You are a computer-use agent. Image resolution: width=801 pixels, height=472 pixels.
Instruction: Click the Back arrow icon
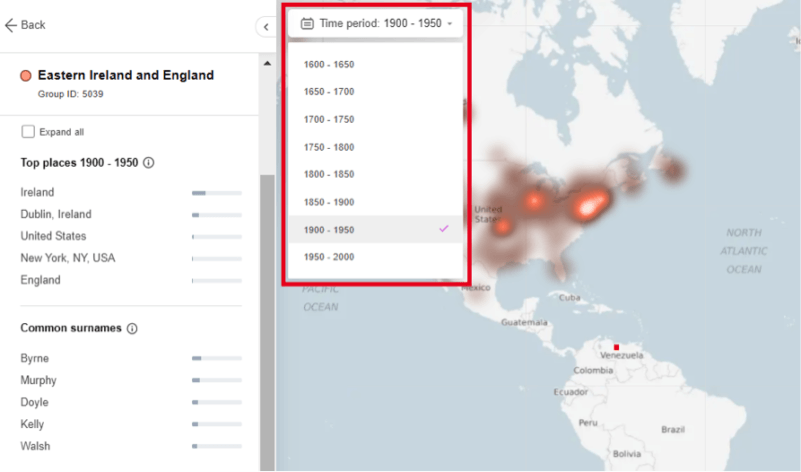point(11,25)
